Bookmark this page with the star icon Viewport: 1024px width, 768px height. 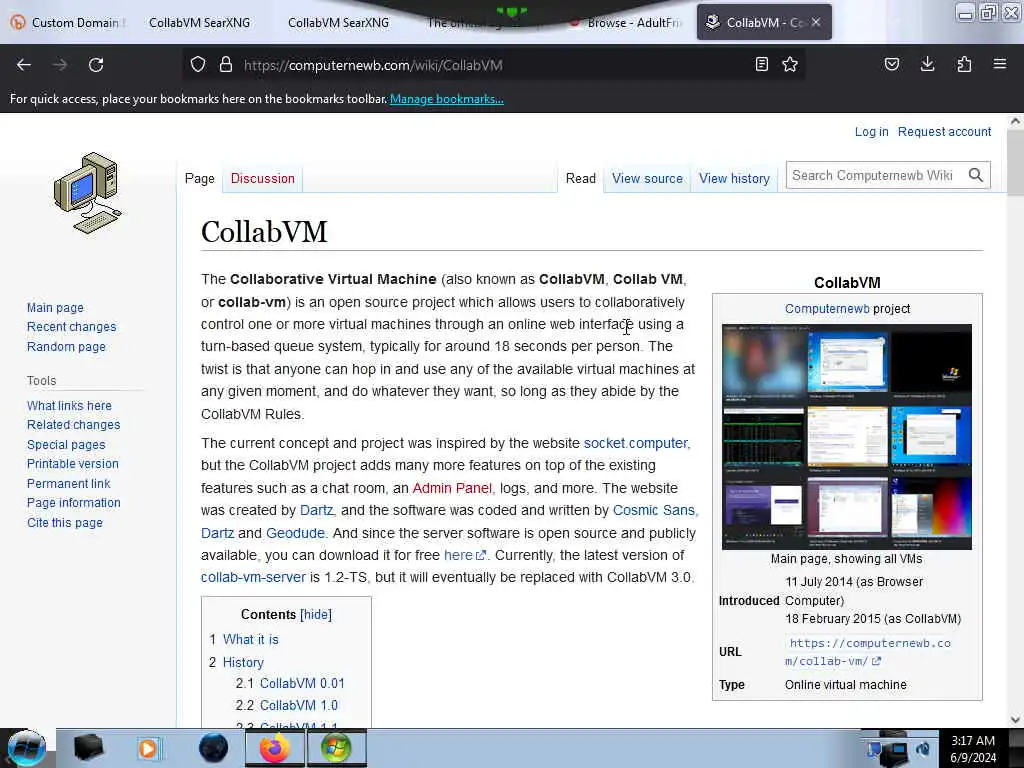pos(790,64)
